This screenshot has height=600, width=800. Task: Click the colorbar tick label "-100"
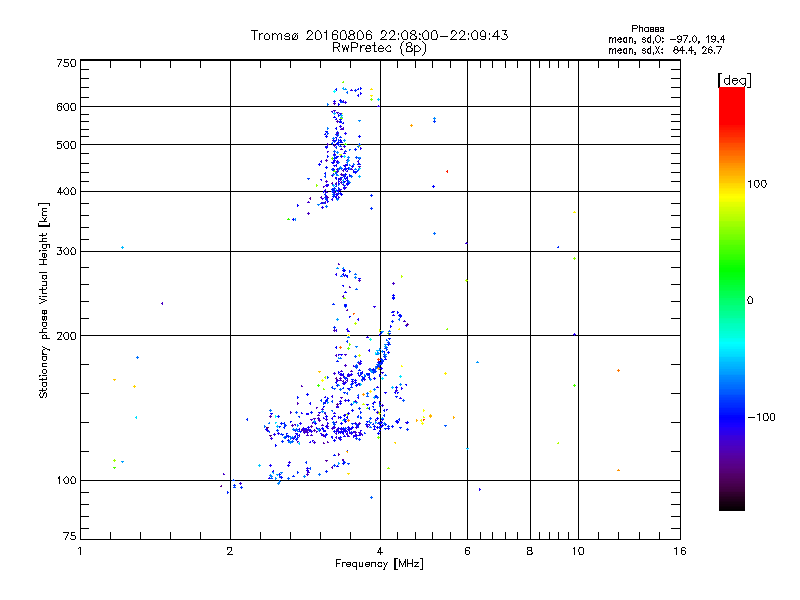point(761,417)
